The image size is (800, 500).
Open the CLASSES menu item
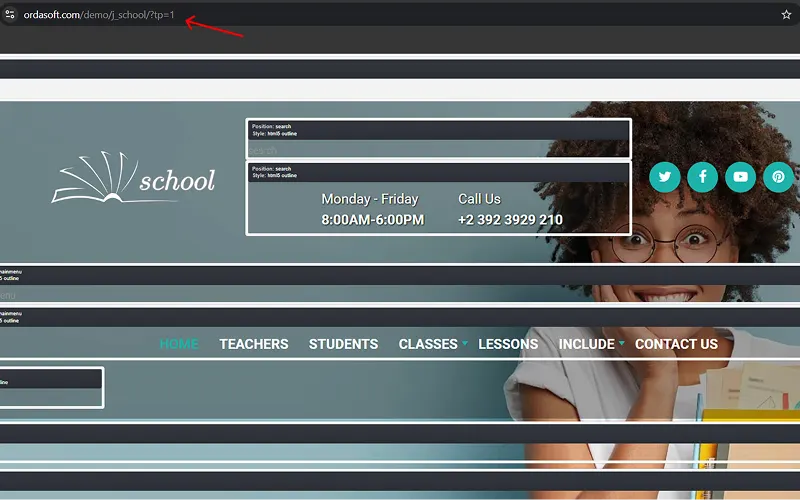click(428, 344)
